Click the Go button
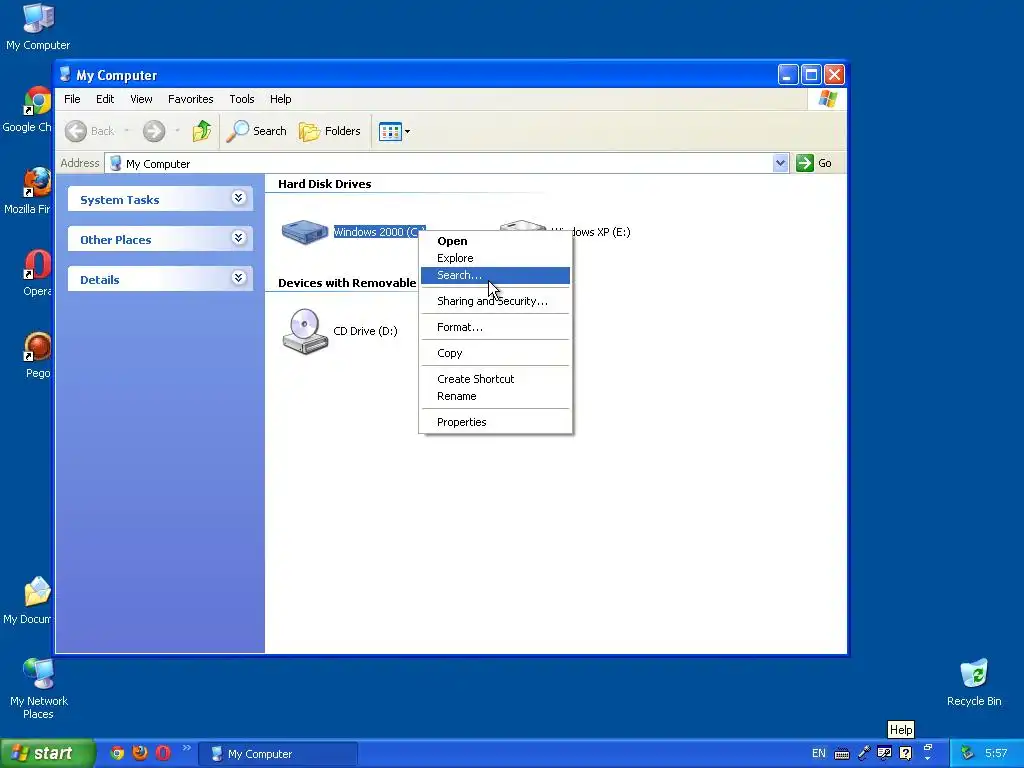This screenshot has height=768, width=1024. pyautogui.click(x=814, y=163)
